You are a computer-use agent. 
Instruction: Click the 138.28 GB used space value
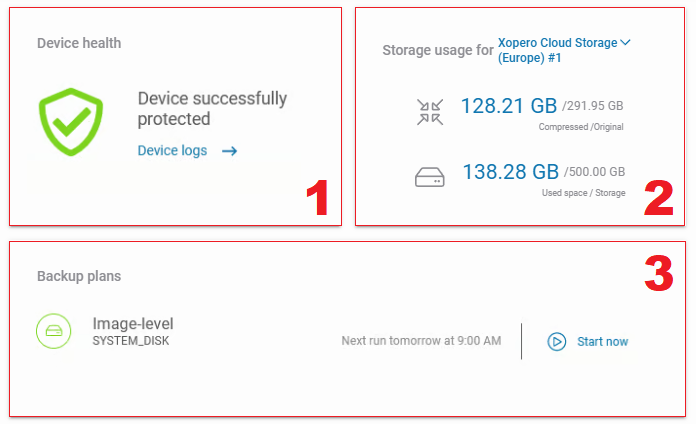click(510, 172)
